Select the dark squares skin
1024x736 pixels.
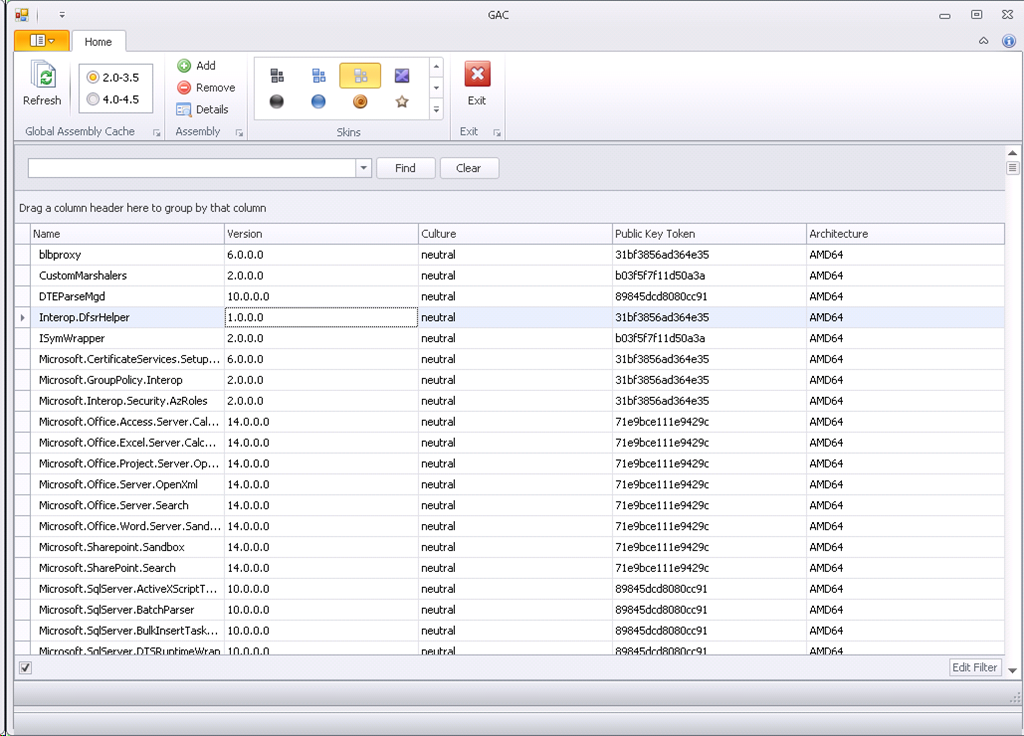tap(277, 76)
